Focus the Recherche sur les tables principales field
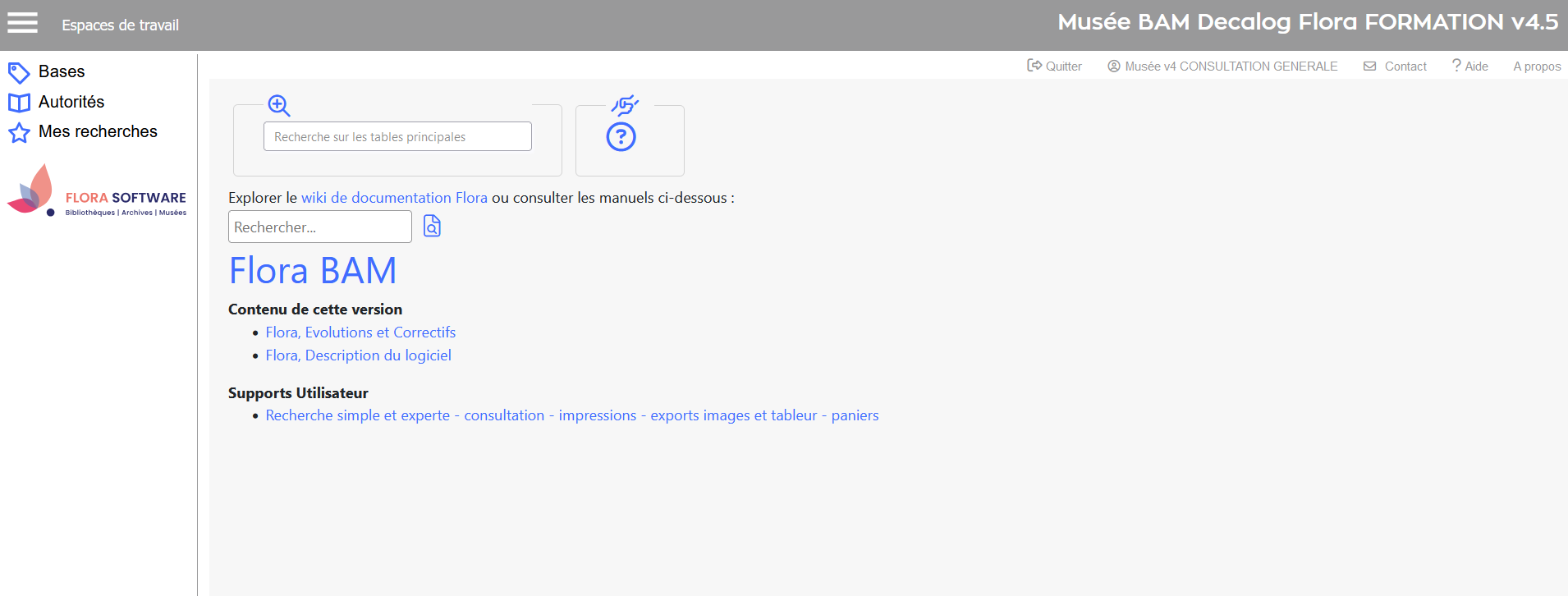Image resolution: width=1568 pixels, height=596 pixels. [397, 137]
